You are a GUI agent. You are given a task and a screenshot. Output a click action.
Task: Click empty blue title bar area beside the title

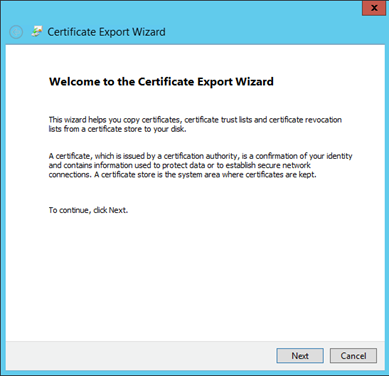260,32
